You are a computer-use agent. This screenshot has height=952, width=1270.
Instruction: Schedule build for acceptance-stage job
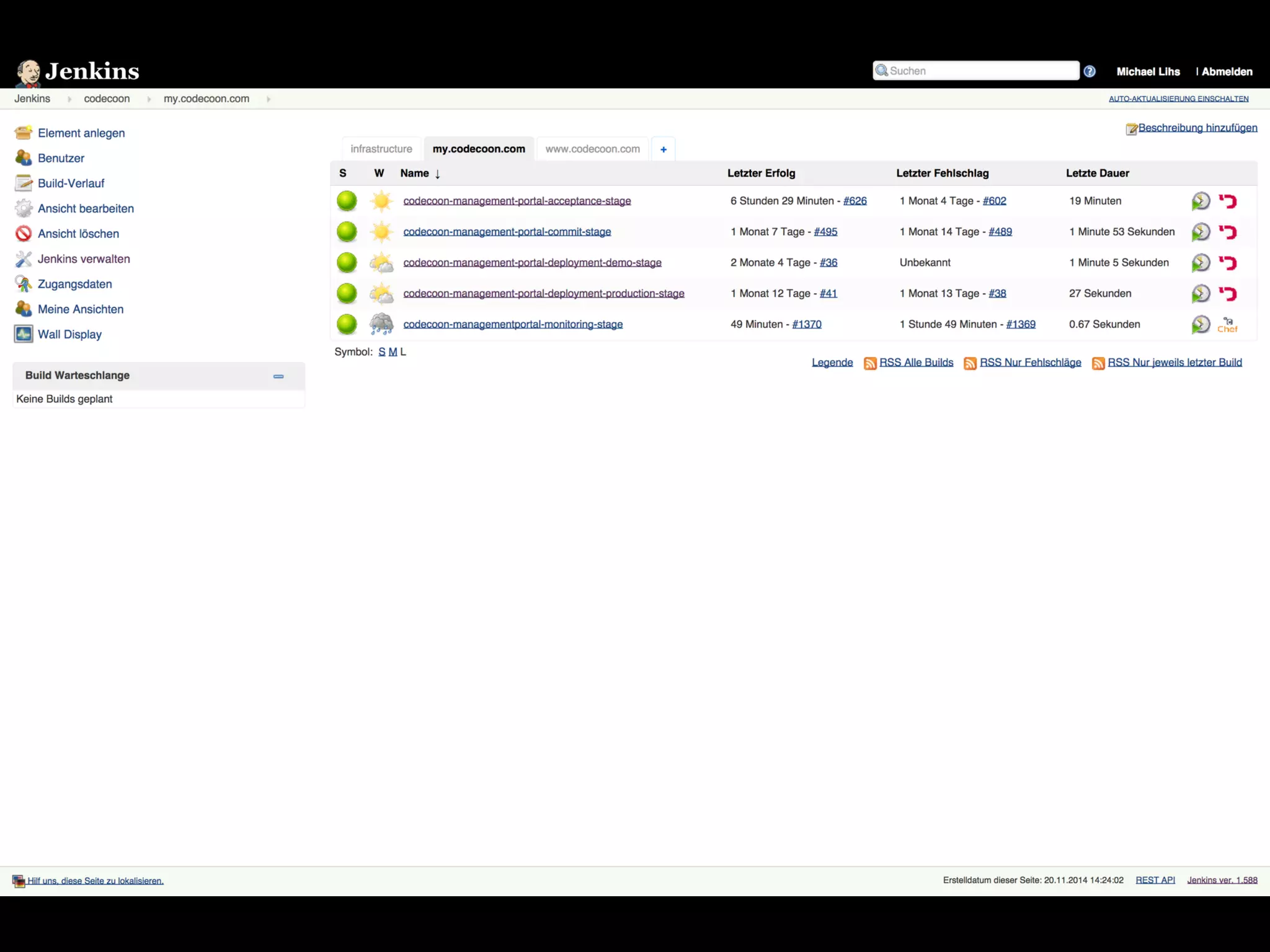[x=1201, y=201]
